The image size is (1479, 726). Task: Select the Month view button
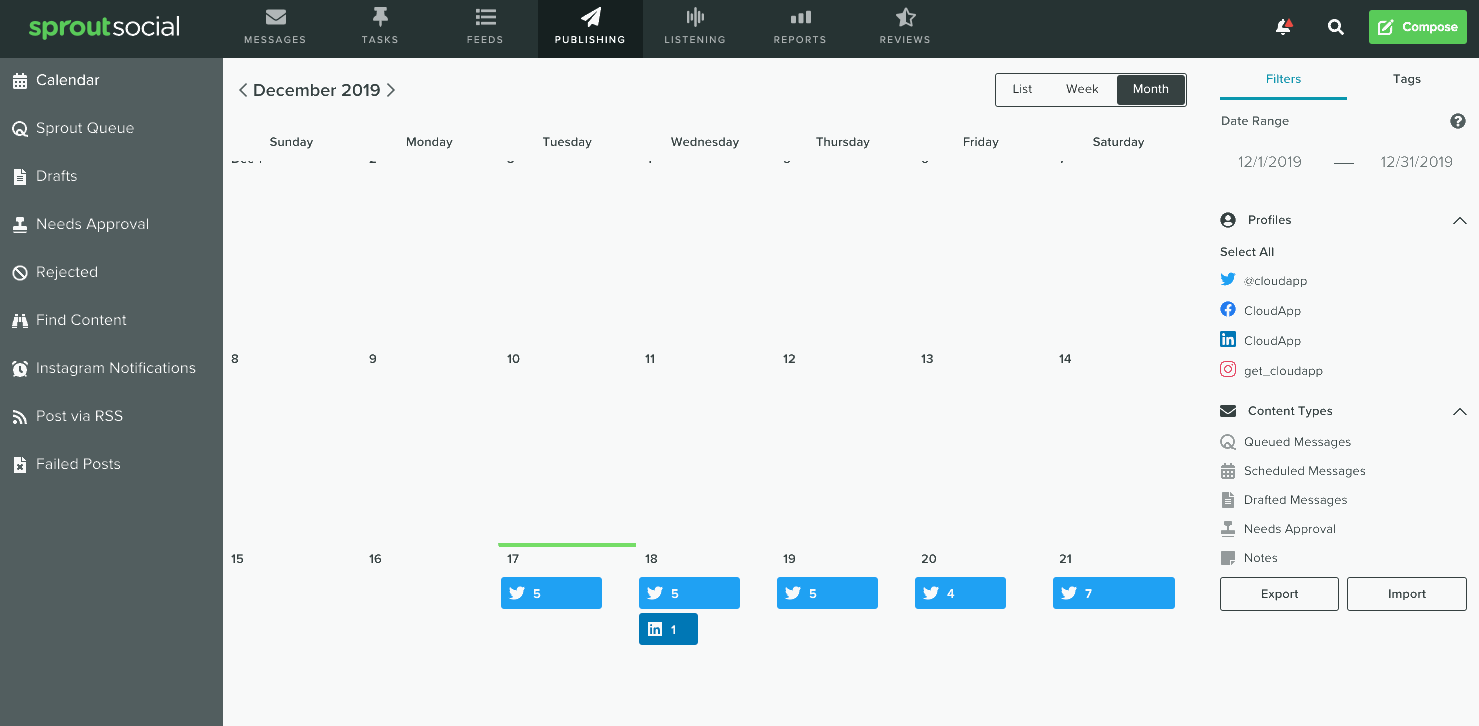pos(1151,89)
